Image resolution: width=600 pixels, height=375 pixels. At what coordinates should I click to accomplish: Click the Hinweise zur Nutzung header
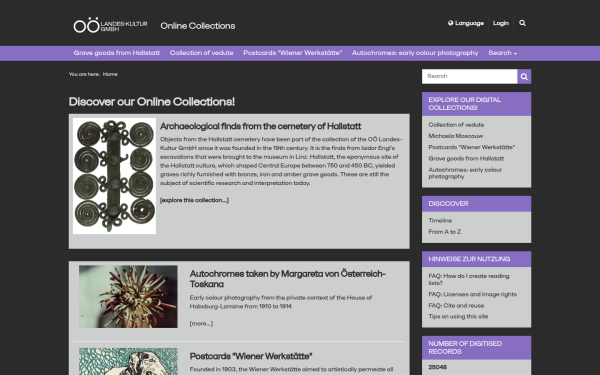(x=476, y=259)
